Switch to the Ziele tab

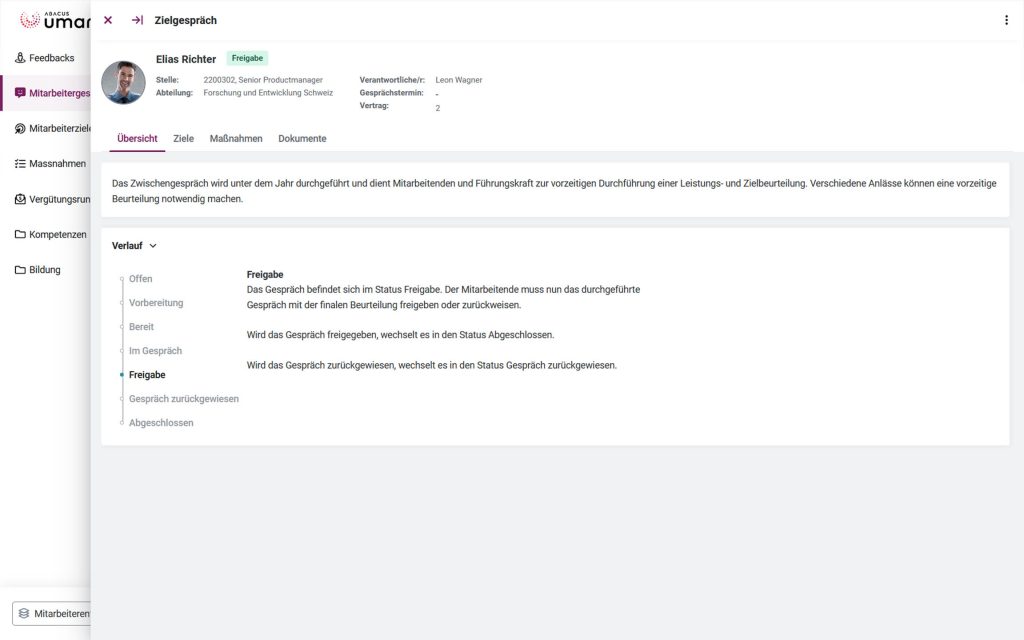[183, 139]
